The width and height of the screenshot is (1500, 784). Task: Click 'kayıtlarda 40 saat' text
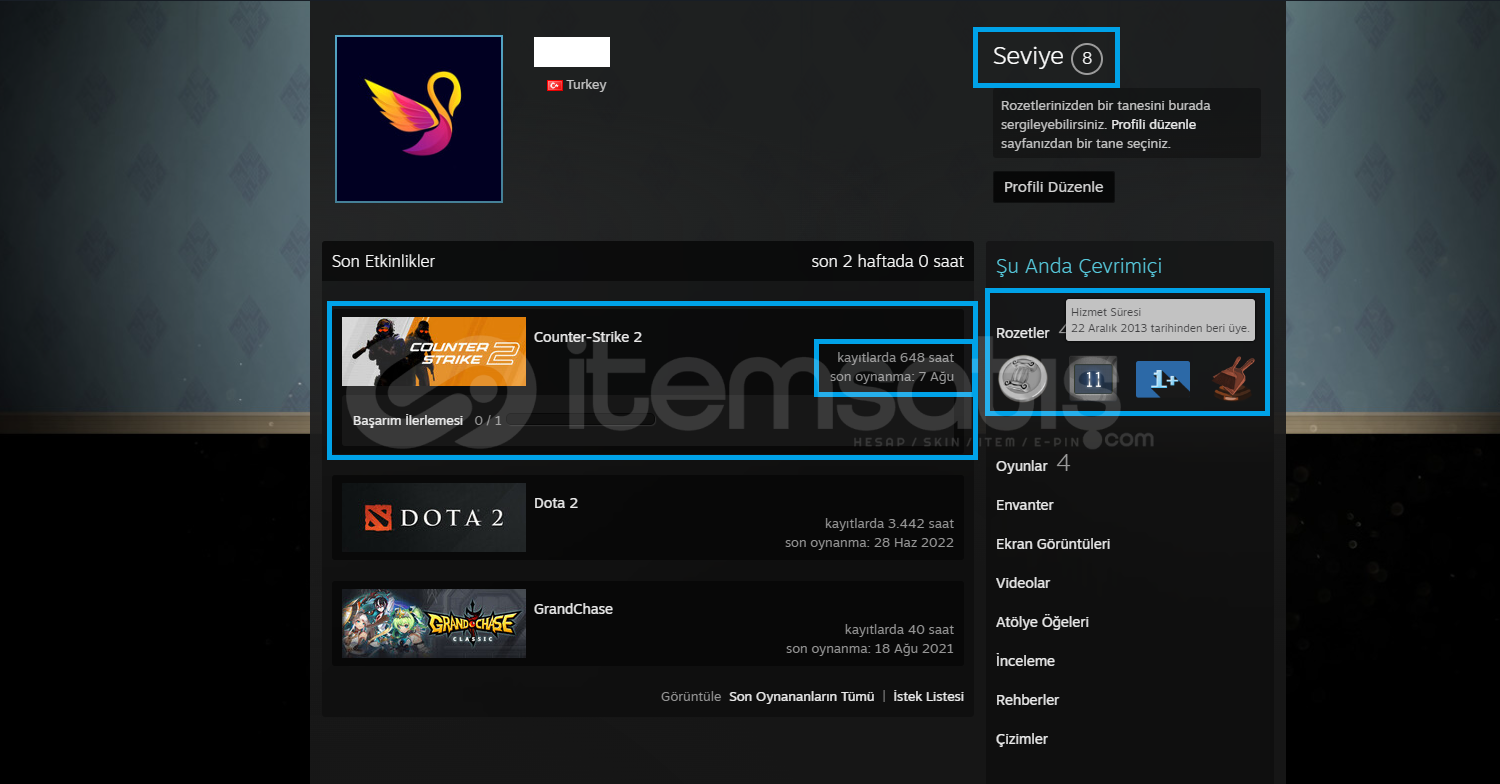(899, 629)
